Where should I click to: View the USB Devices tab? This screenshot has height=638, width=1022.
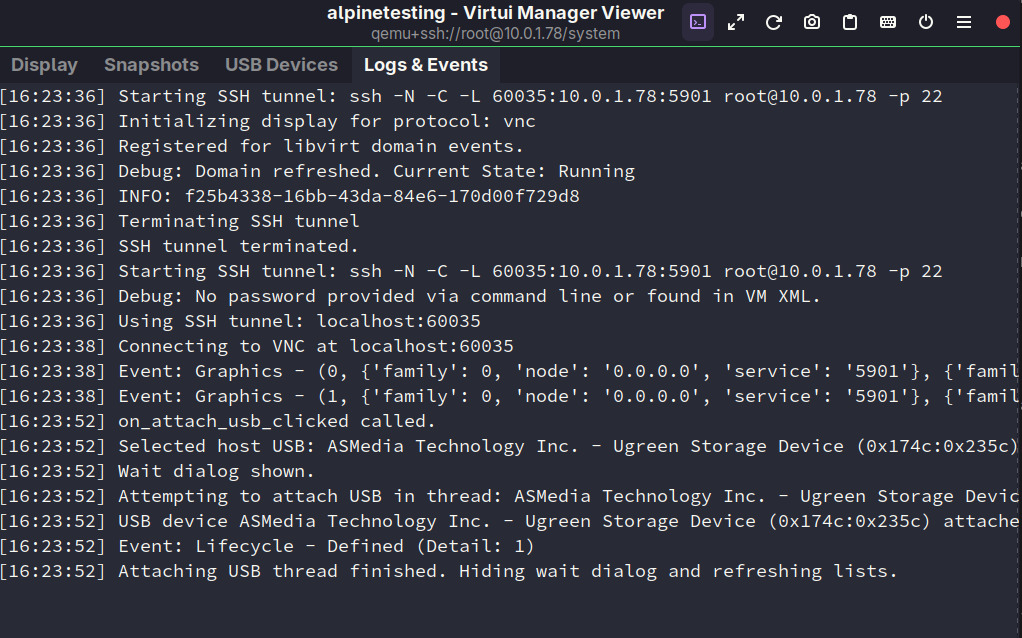click(281, 64)
